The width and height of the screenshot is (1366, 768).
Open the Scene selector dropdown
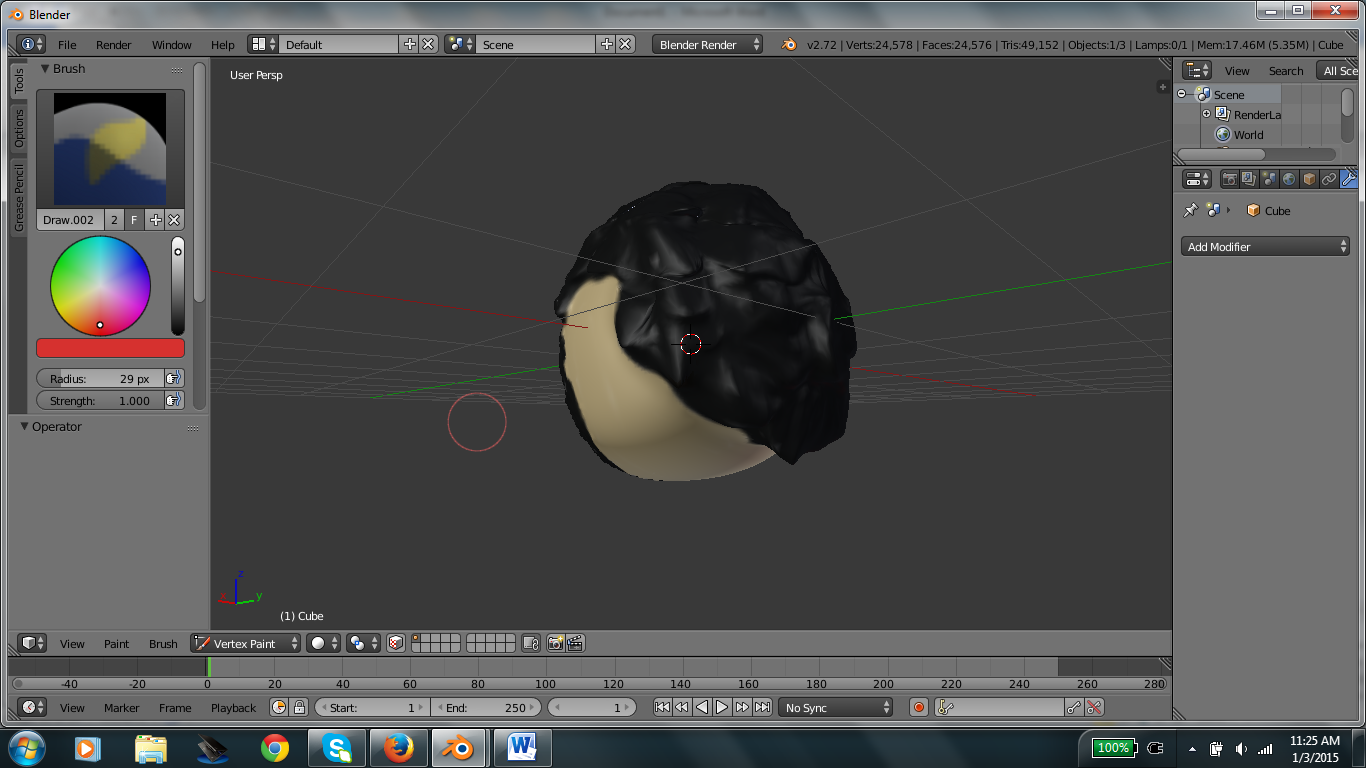tap(460, 44)
